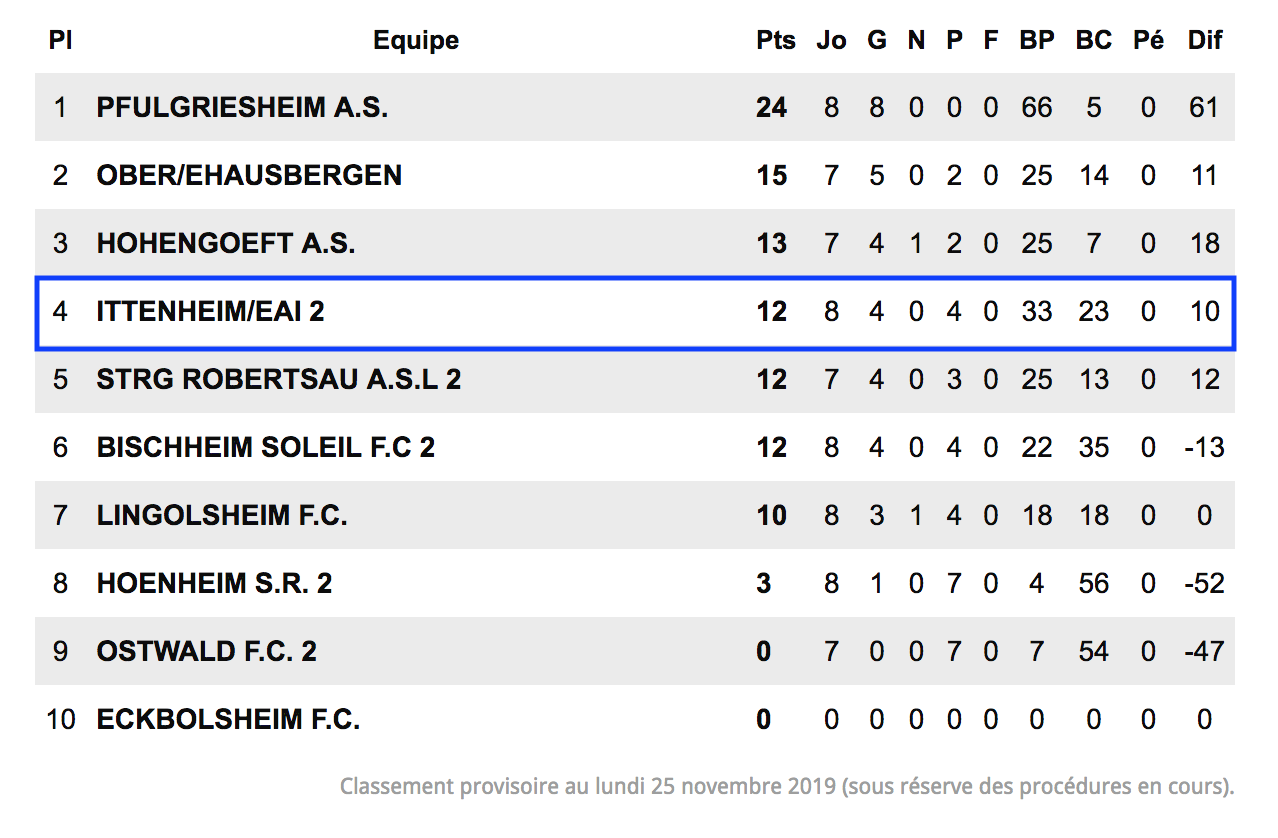Viewport: 1278px width, 838px height.
Task: Open the OSTWALD F.C. 2 entry
Action: point(207,651)
